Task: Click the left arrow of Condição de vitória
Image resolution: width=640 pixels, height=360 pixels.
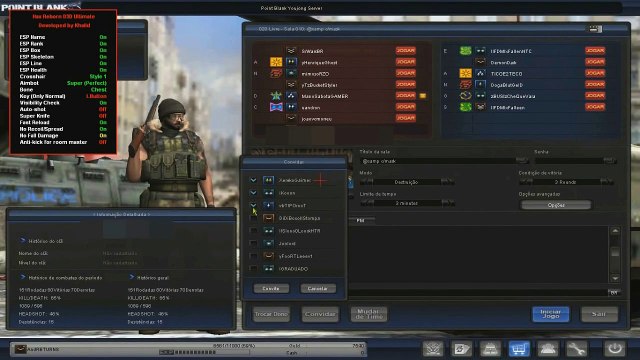Action: click(526, 182)
